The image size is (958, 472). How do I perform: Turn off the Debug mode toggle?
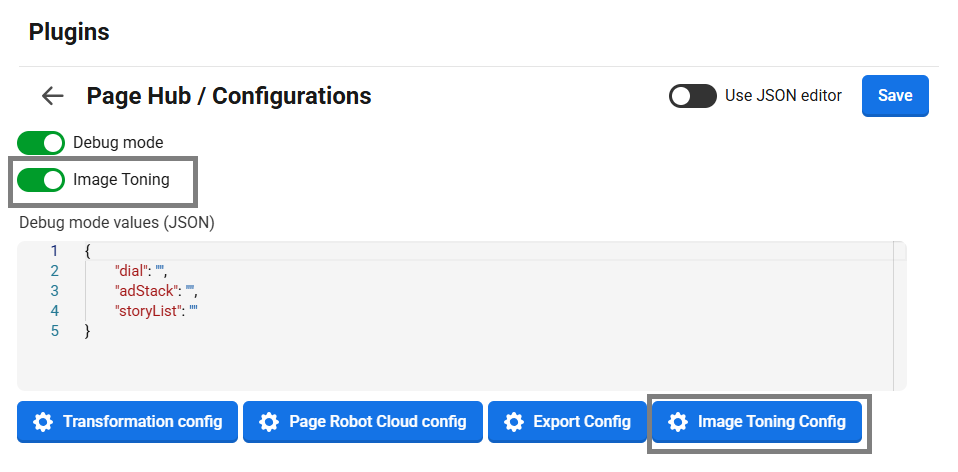point(41,143)
